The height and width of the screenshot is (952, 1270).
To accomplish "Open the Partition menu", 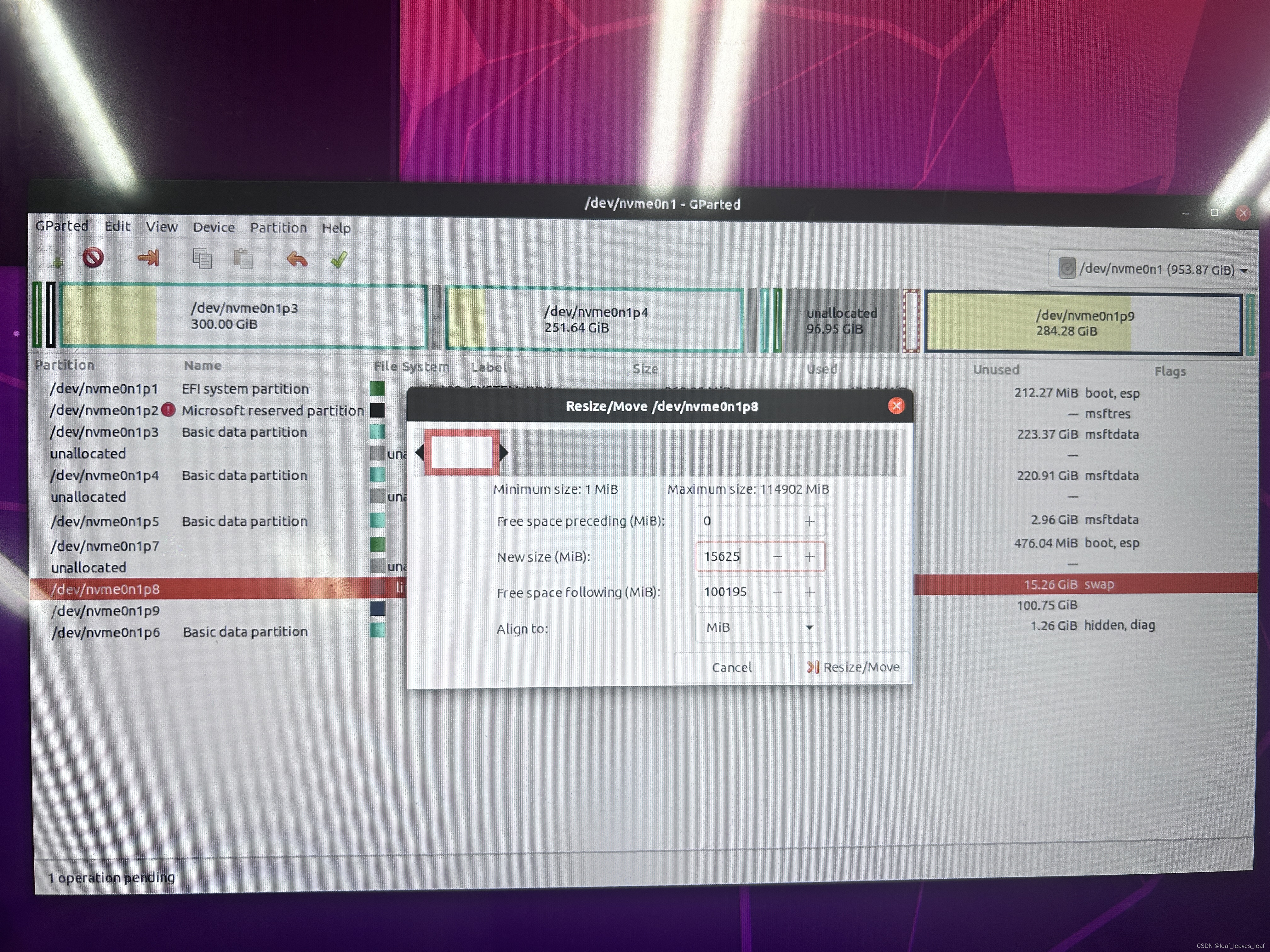I will [278, 228].
